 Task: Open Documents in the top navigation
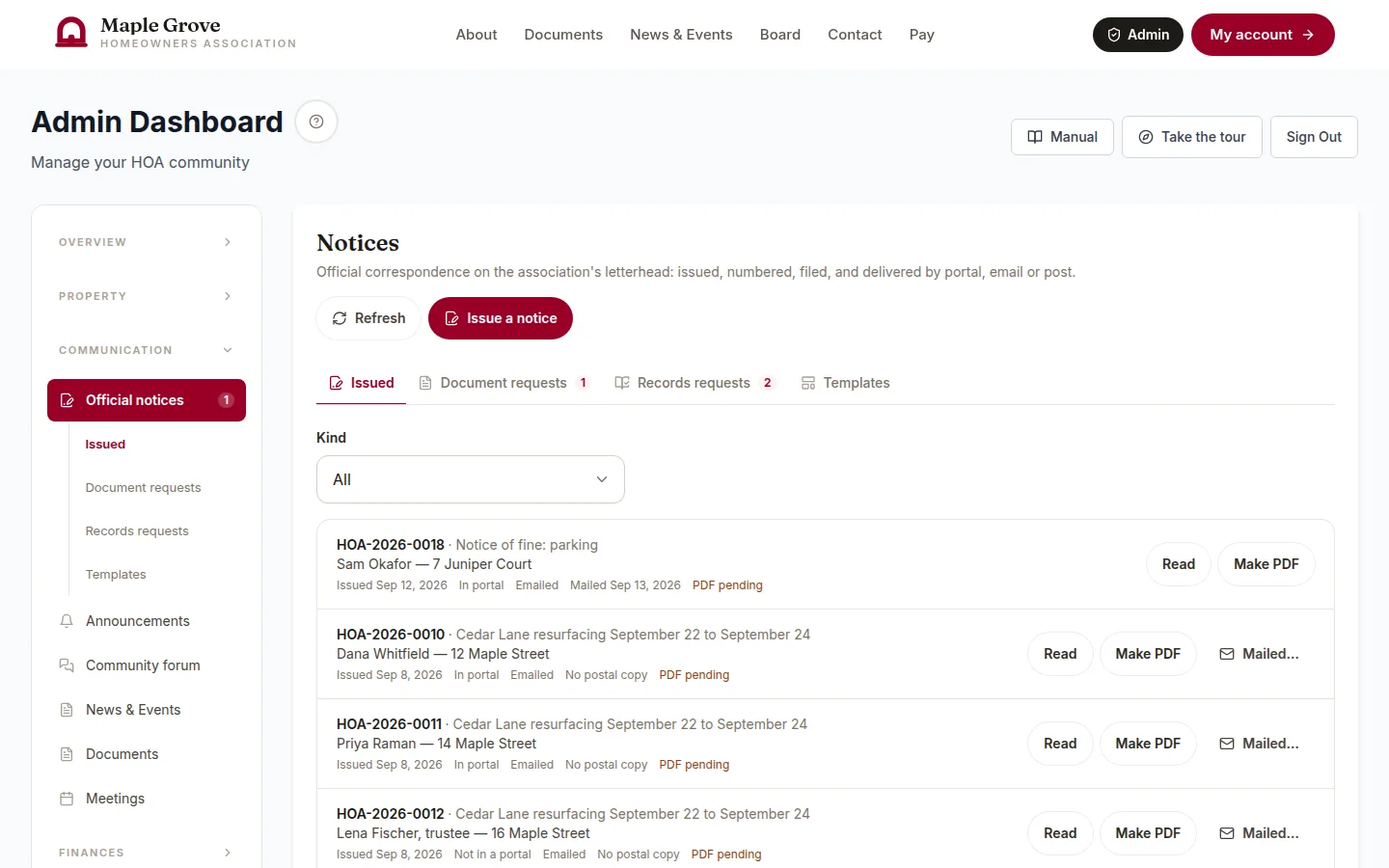[563, 35]
